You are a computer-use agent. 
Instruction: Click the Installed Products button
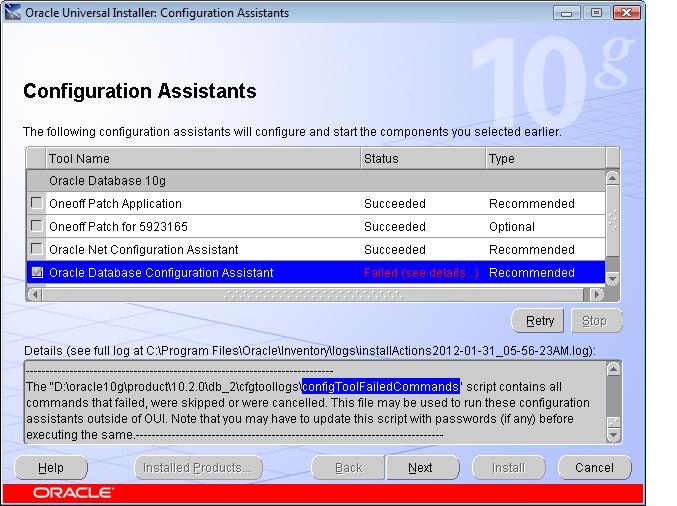(x=198, y=468)
